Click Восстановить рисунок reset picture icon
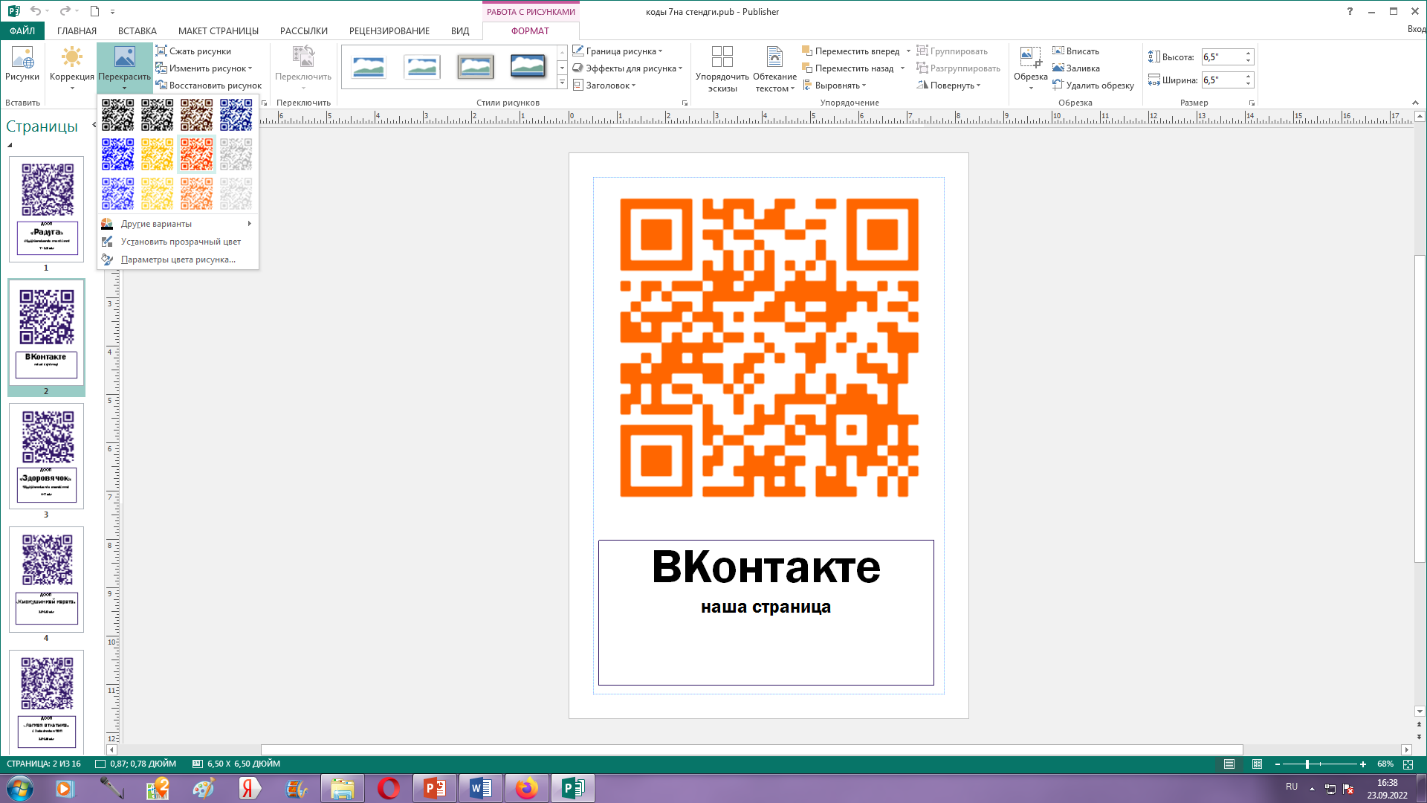This screenshot has width=1427, height=803. click(x=161, y=86)
